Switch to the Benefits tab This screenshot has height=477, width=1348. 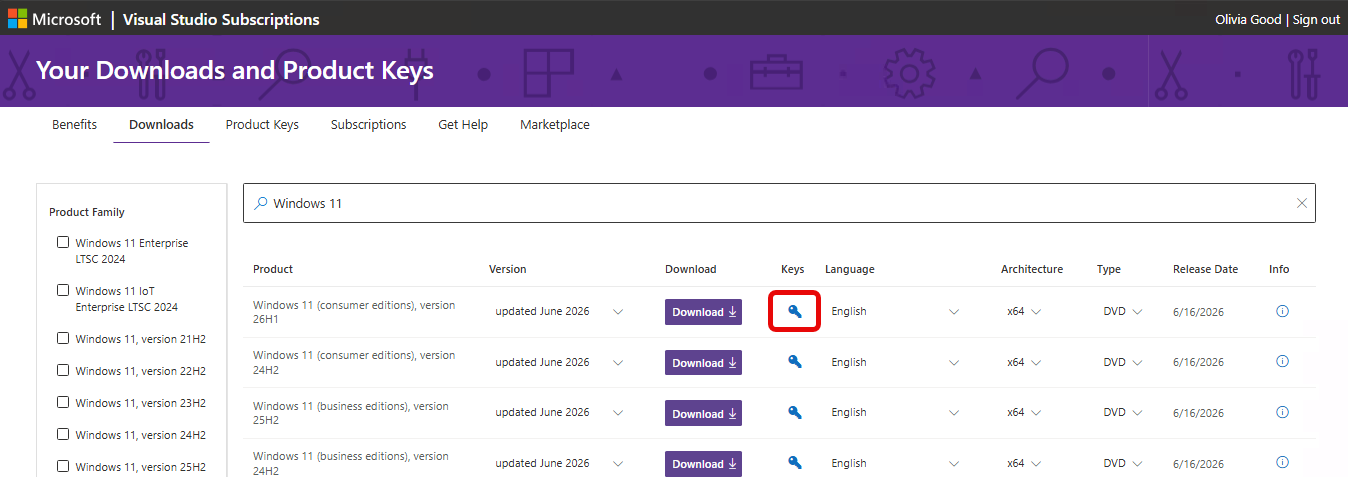coord(74,125)
